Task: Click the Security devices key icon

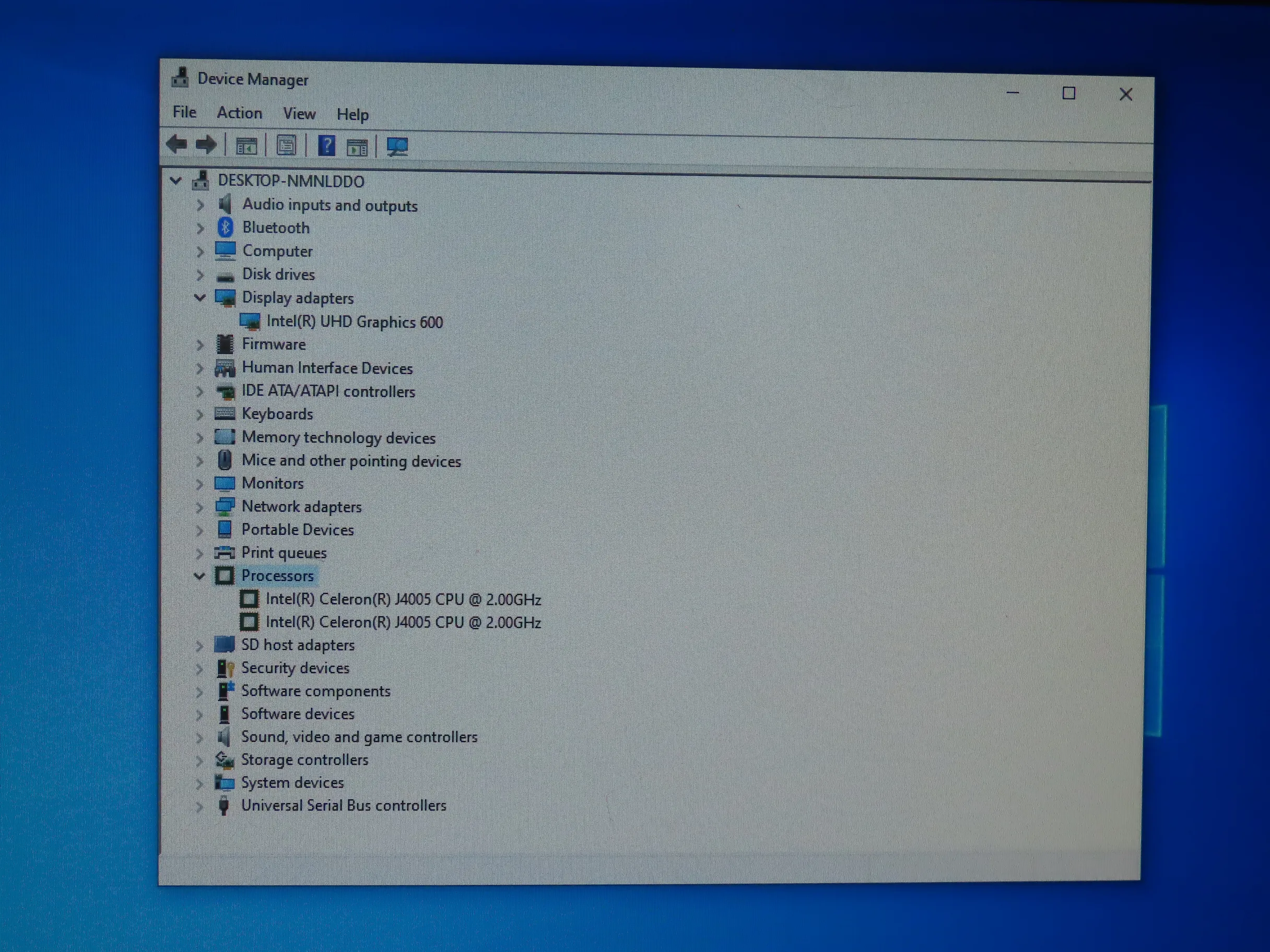Action: (x=225, y=668)
